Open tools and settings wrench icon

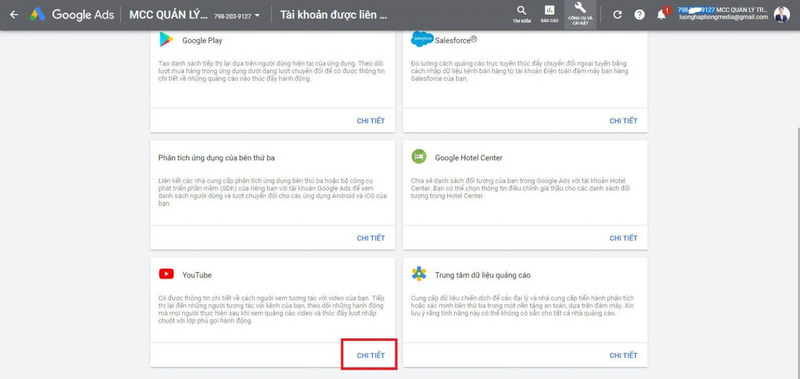click(580, 14)
